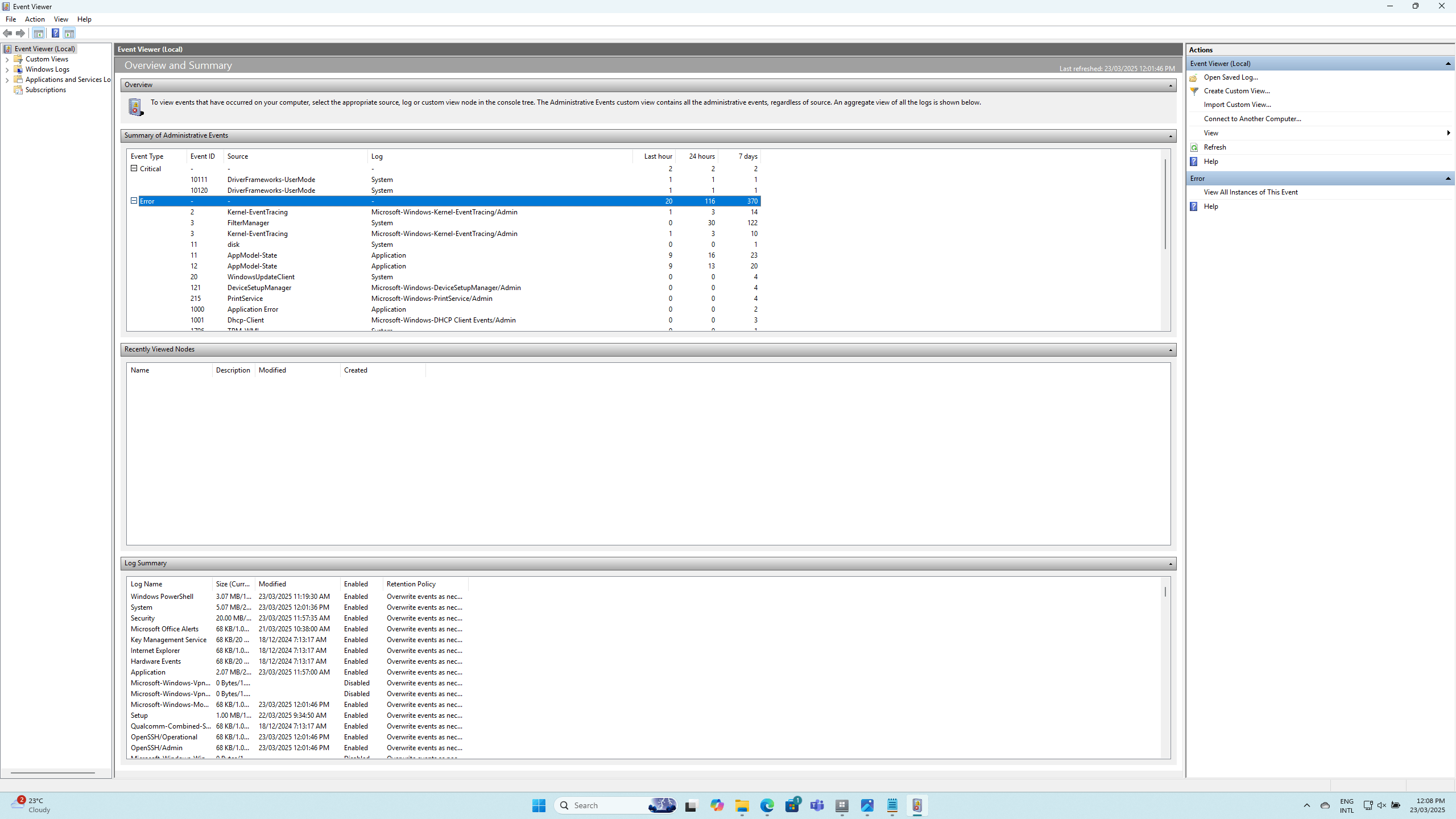Click the Open Saved Log folder icon
The image size is (1456, 819).
[x=1194, y=77]
